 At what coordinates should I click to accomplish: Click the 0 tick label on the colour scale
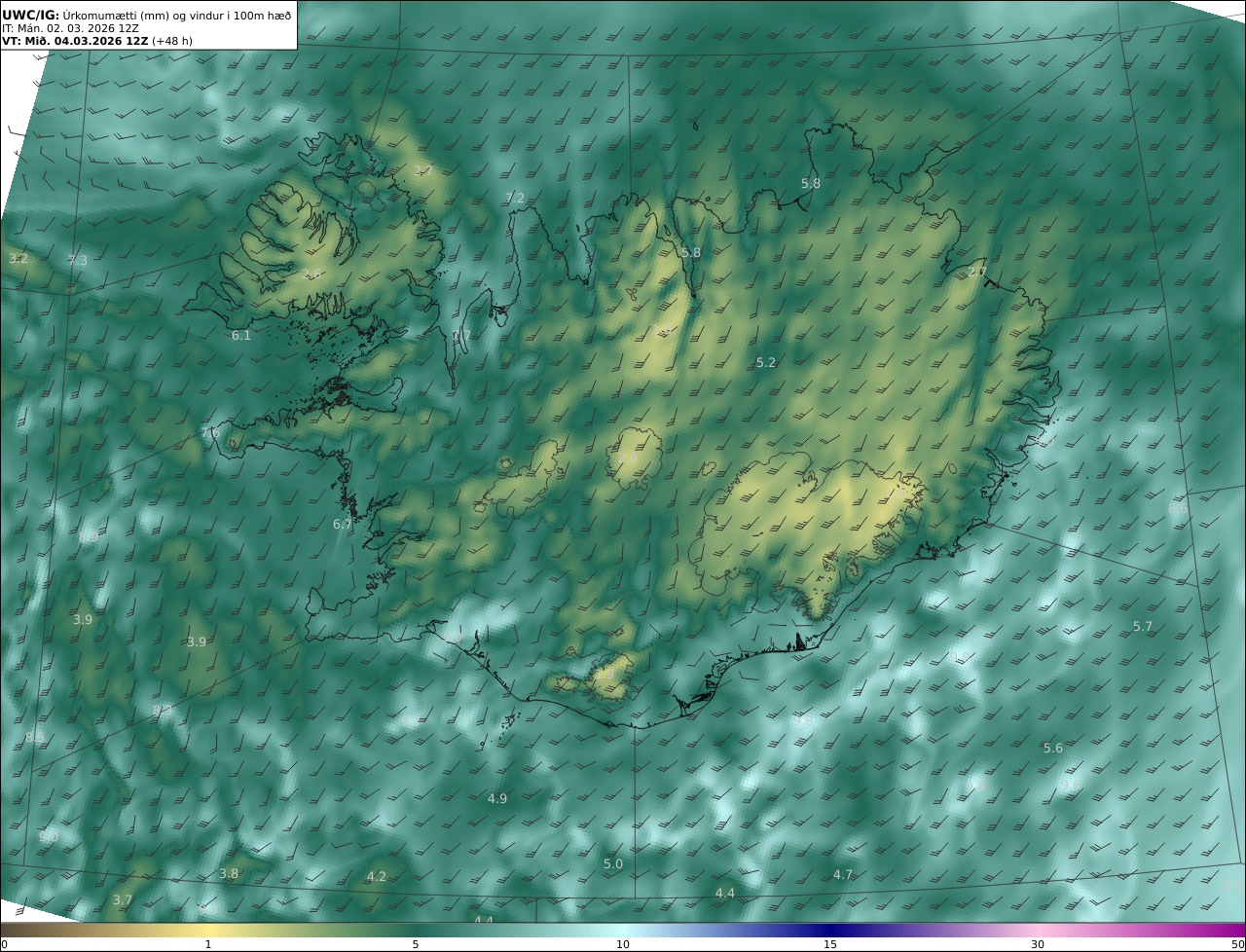click(4, 944)
